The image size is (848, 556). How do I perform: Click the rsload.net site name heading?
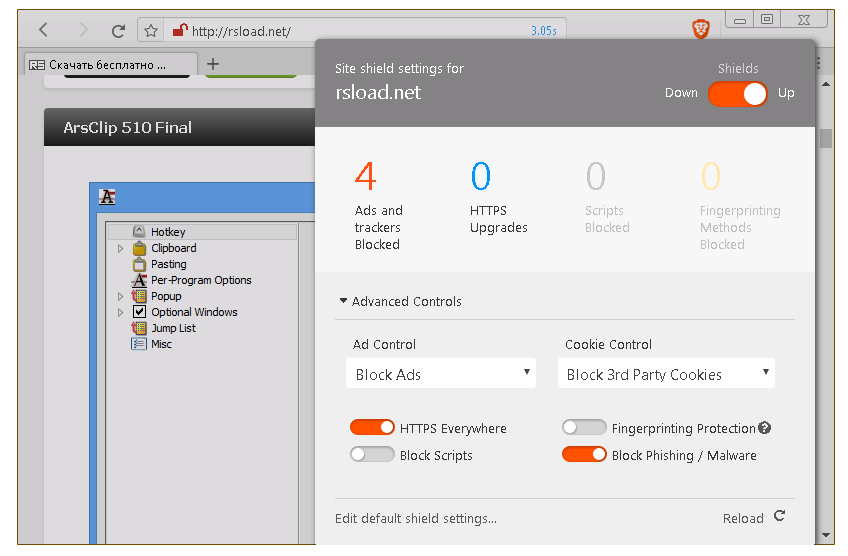tap(378, 92)
